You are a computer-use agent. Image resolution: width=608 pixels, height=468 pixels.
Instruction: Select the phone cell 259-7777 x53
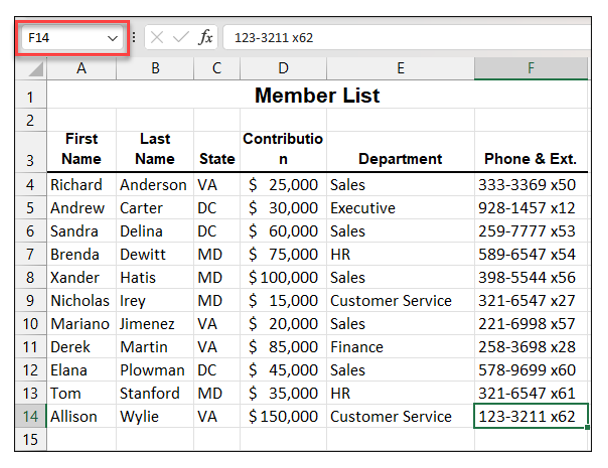point(531,231)
